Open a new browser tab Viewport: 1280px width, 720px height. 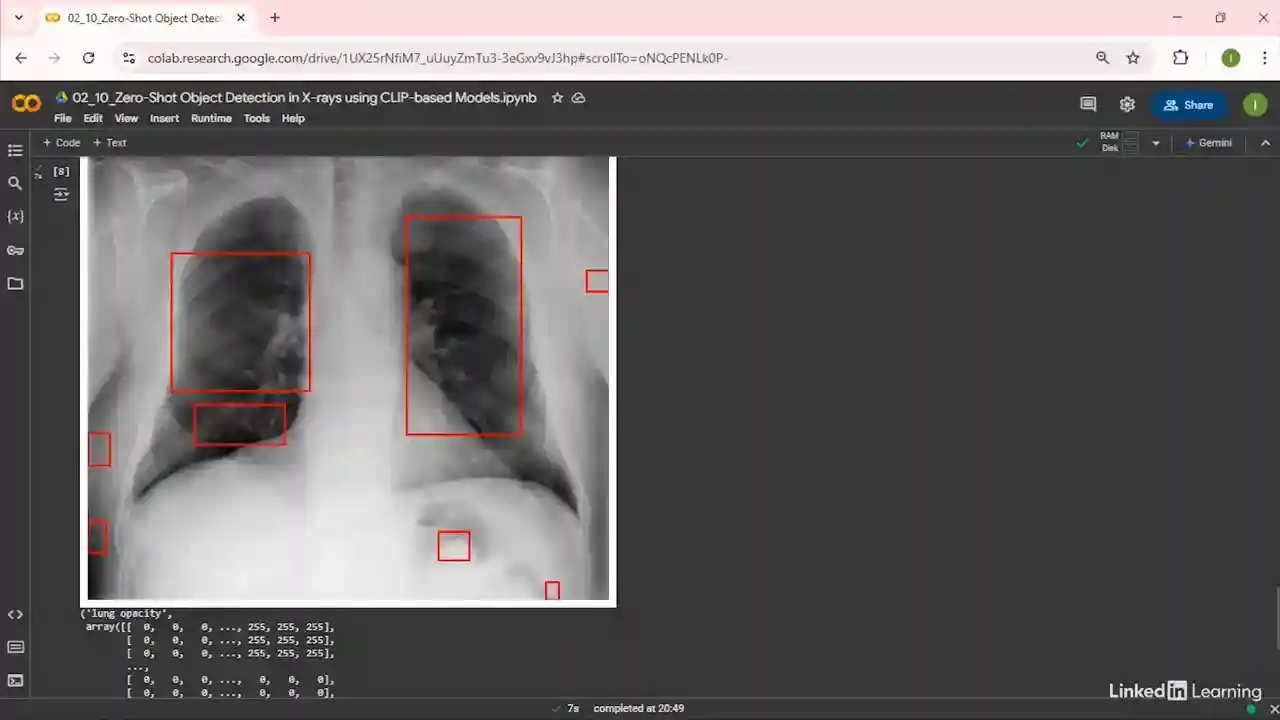pos(275,18)
